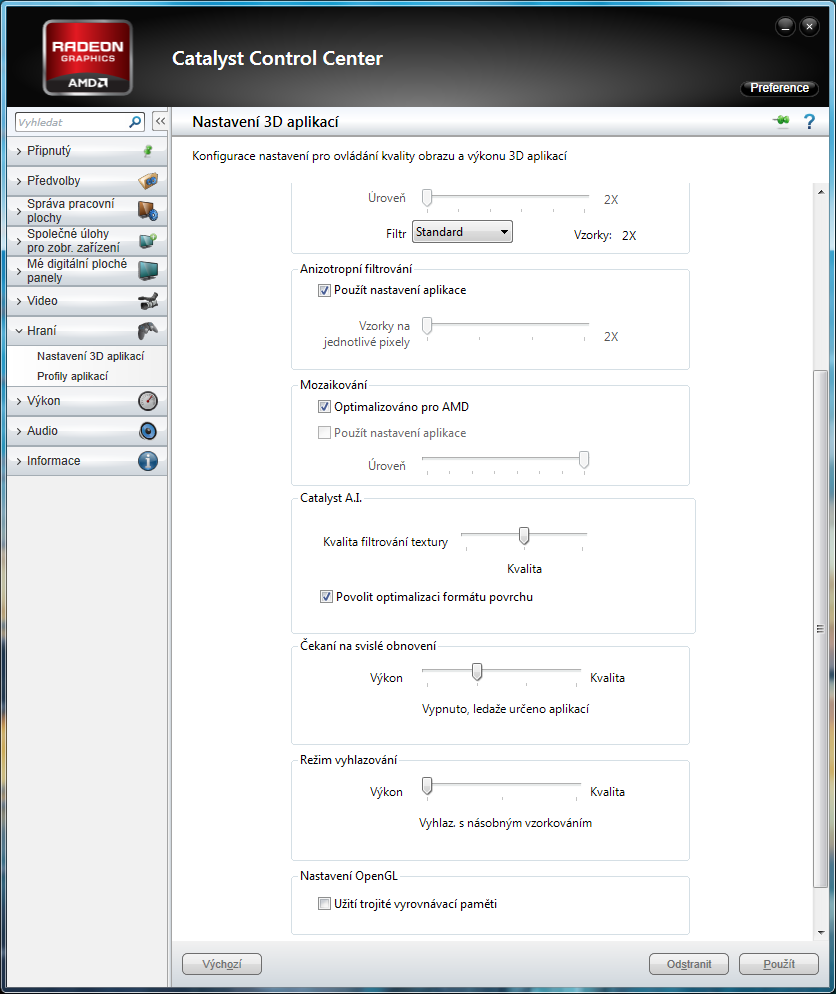Click the Mozaikování Úroveň slider handle

tap(584, 460)
